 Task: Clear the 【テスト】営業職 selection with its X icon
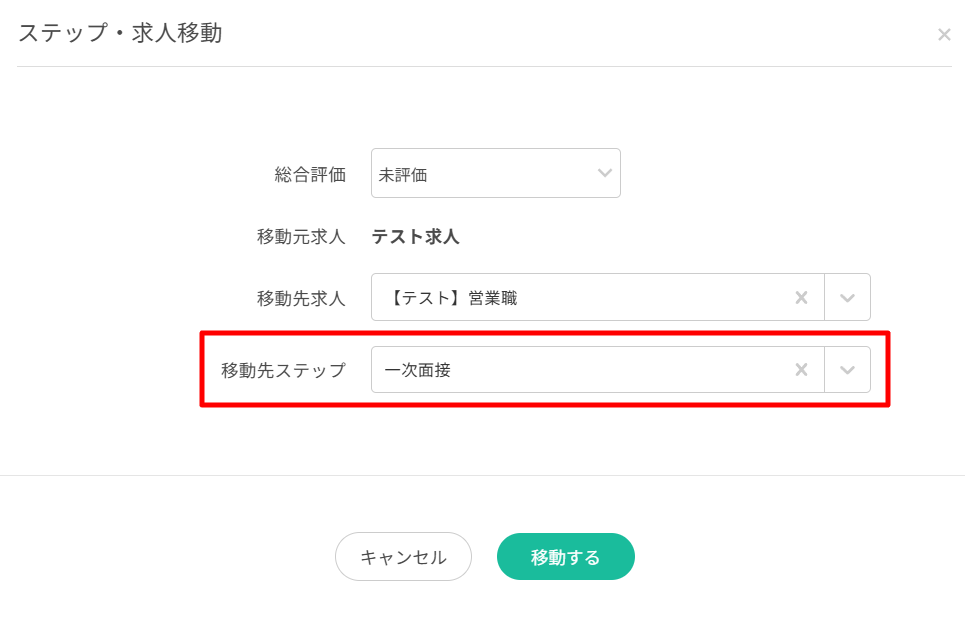pyautogui.click(x=801, y=297)
